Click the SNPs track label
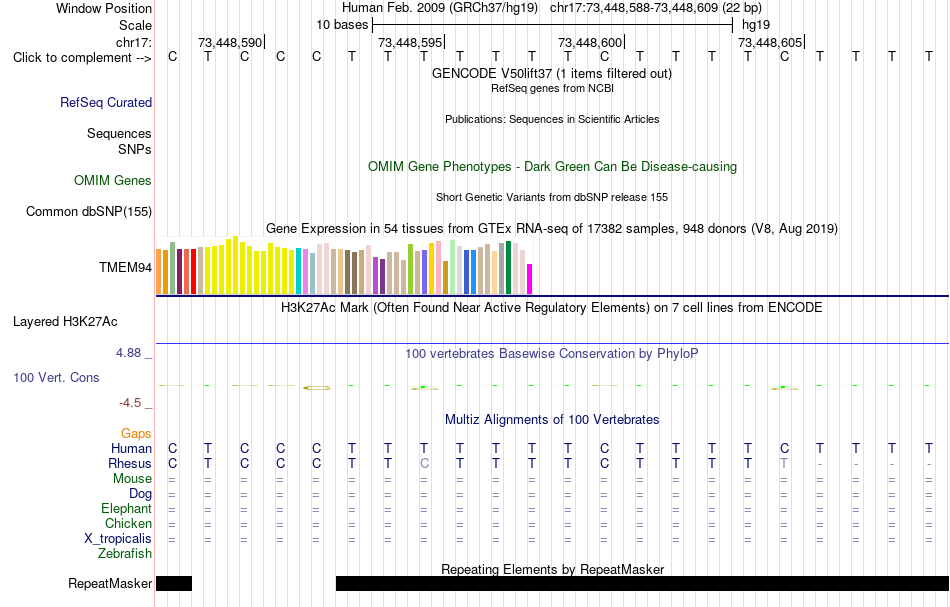Viewport: 950px width, 607px height. (x=135, y=149)
